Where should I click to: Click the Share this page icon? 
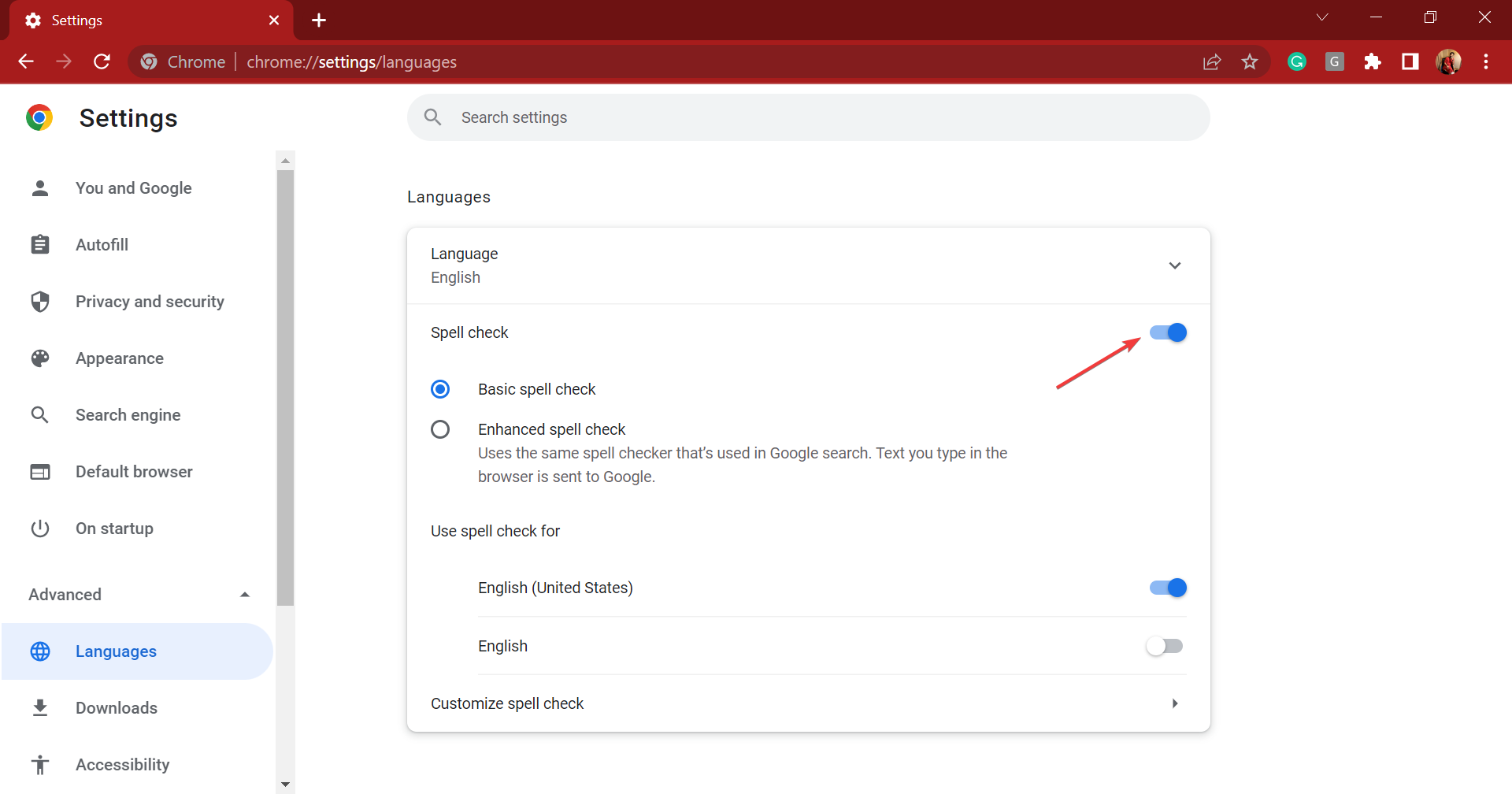[1212, 61]
